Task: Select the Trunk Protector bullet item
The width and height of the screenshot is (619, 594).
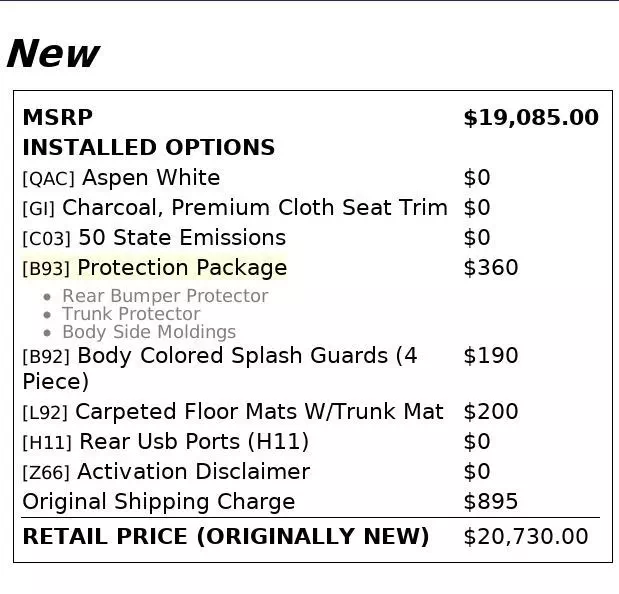Action: pyautogui.click(x=131, y=314)
